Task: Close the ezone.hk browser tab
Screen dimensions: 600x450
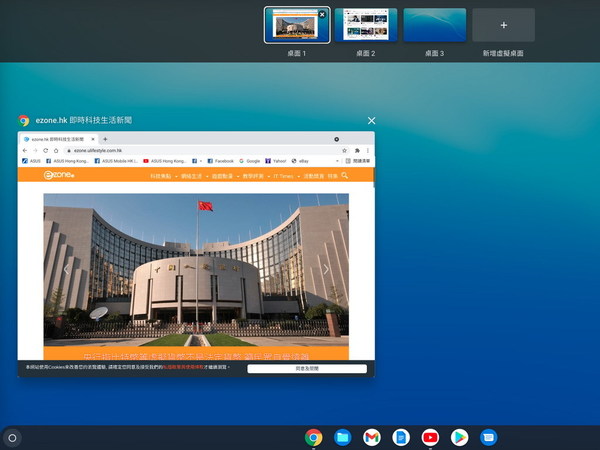Action: click(93, 139)
